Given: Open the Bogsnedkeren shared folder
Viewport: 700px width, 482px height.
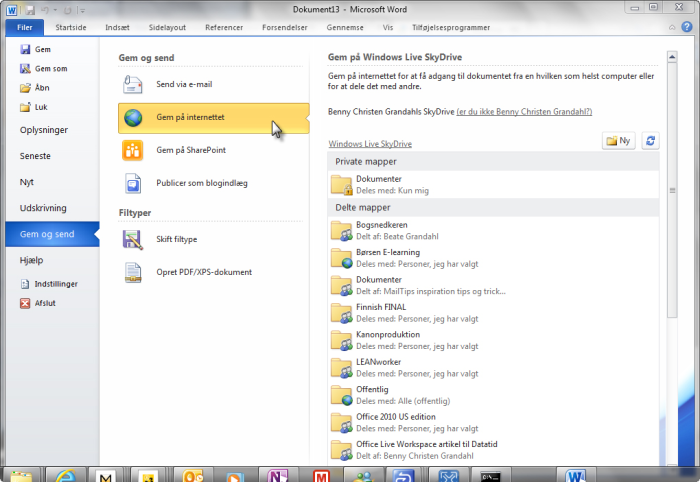Looking at the screenshot, I should [x=493, y=231].
